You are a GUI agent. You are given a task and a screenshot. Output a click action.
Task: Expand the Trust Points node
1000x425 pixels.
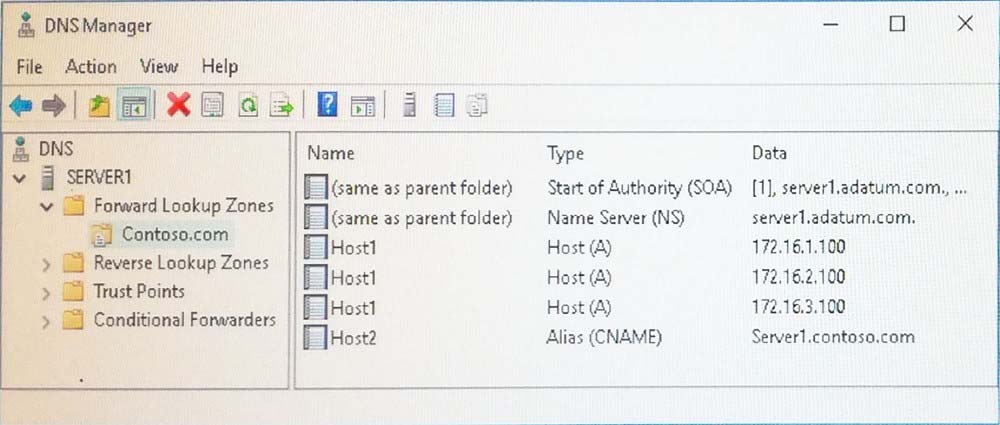pos(46,292)
